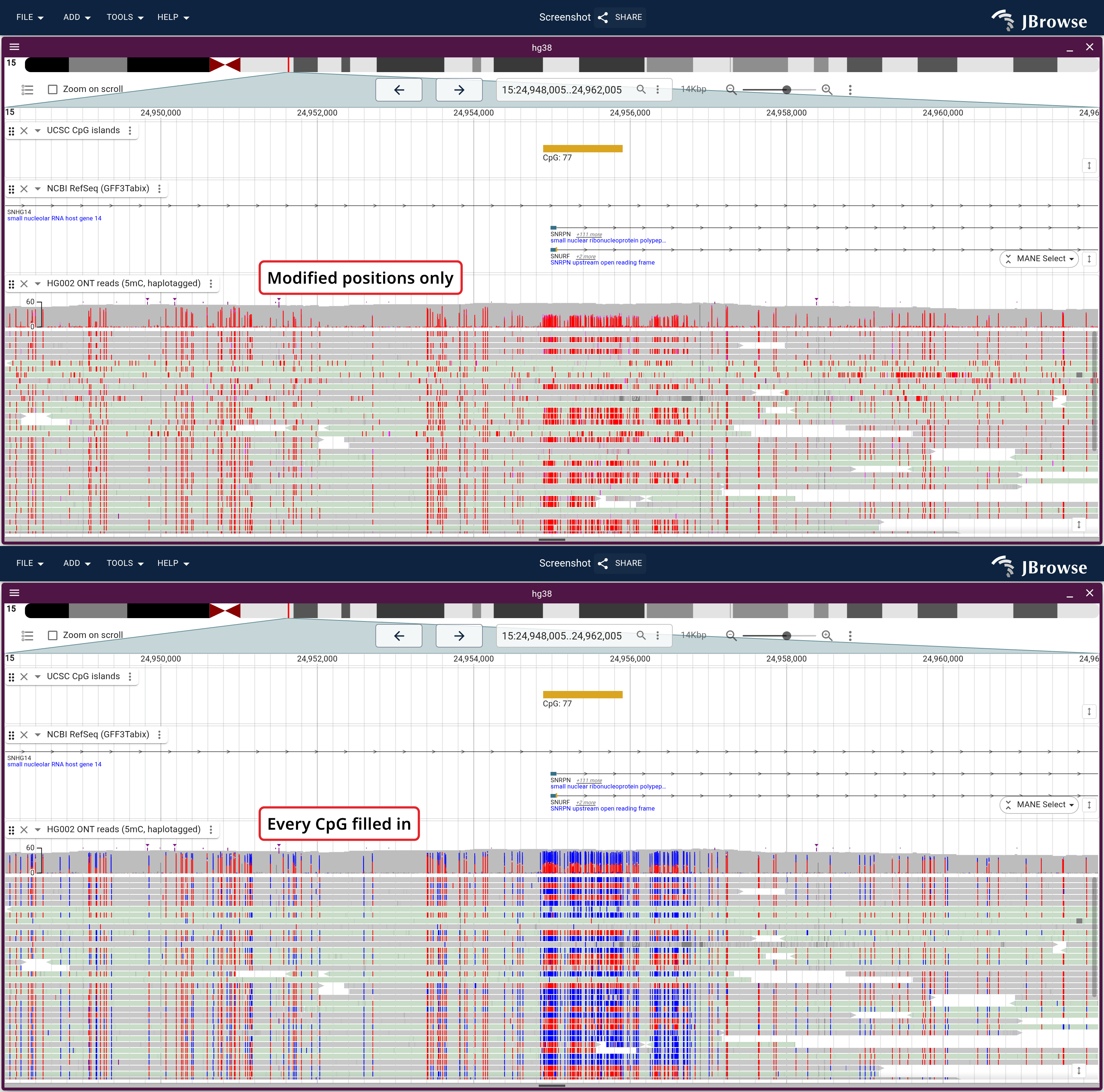
Task: Open track selector icon in top view
Action: pyautogui.click(x=28, y=90)
